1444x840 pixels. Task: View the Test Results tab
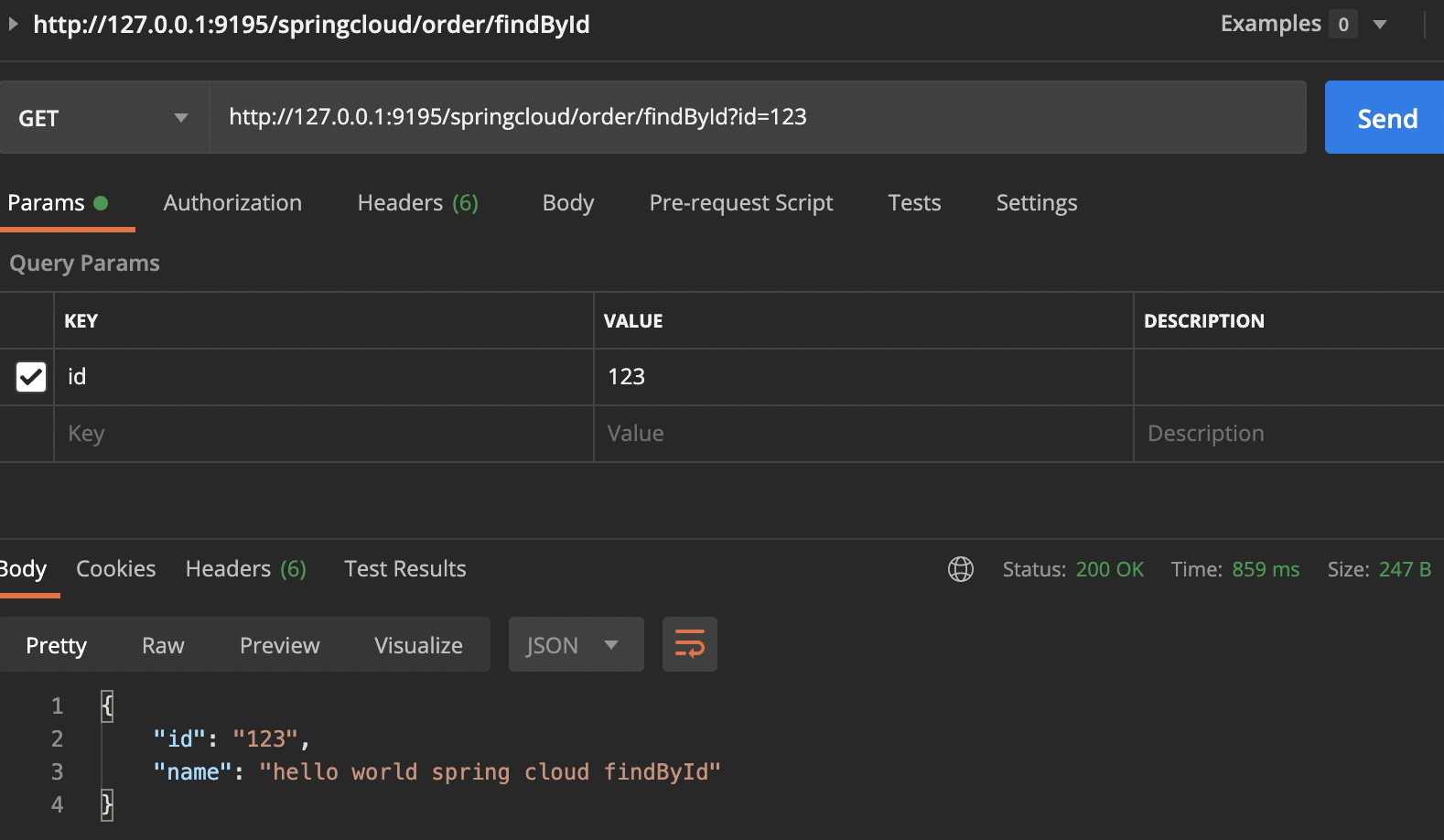click(x=405, y=568)
